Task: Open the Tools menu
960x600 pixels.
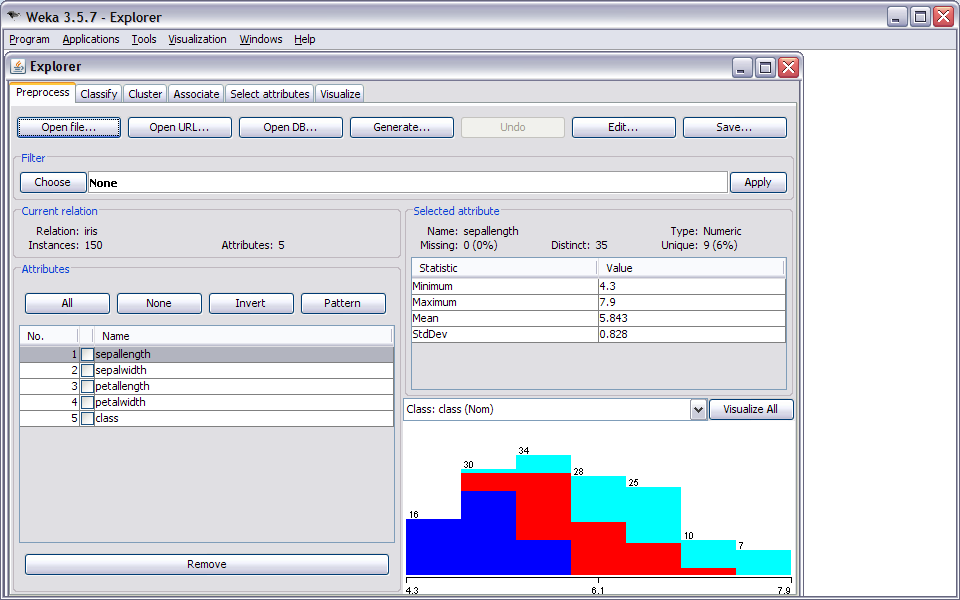Action: point(144,39)
